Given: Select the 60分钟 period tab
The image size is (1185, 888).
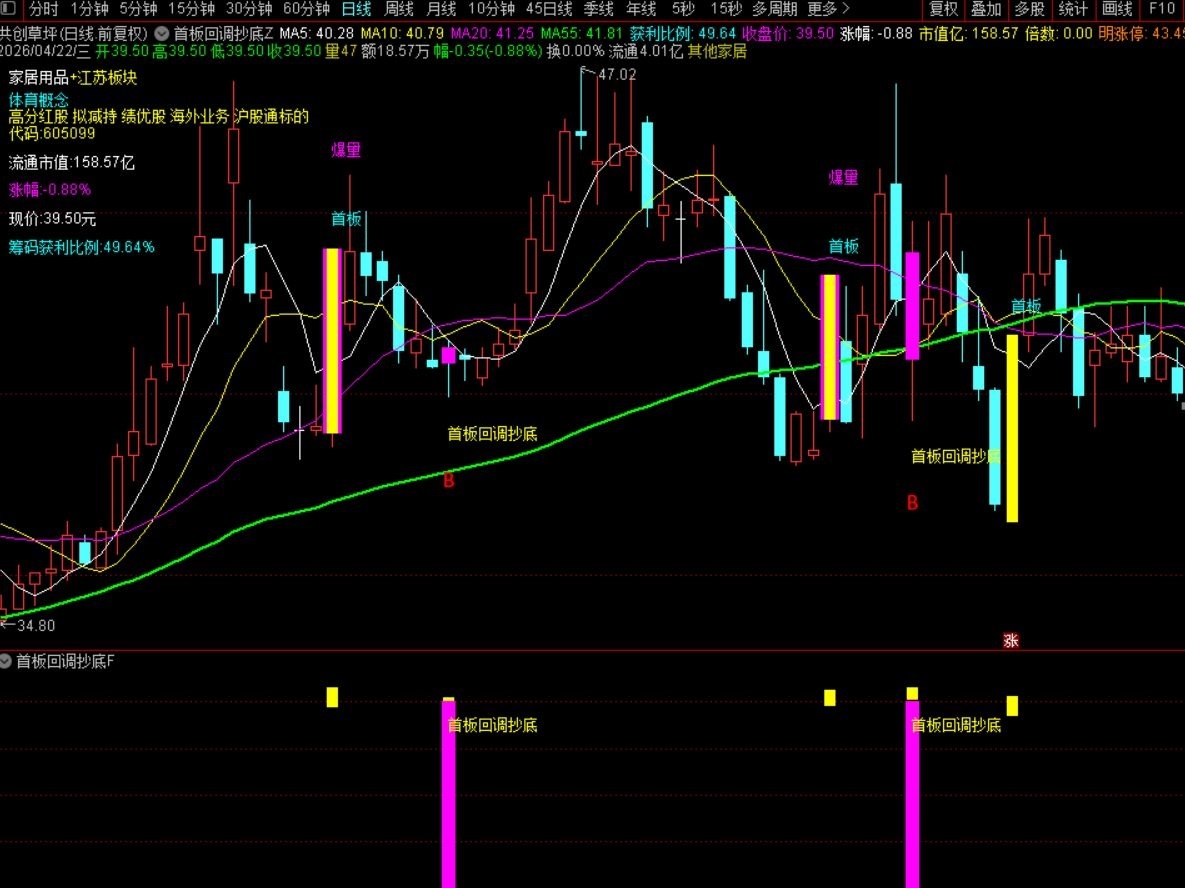Looking at the screenshot, I should point(306,9).
